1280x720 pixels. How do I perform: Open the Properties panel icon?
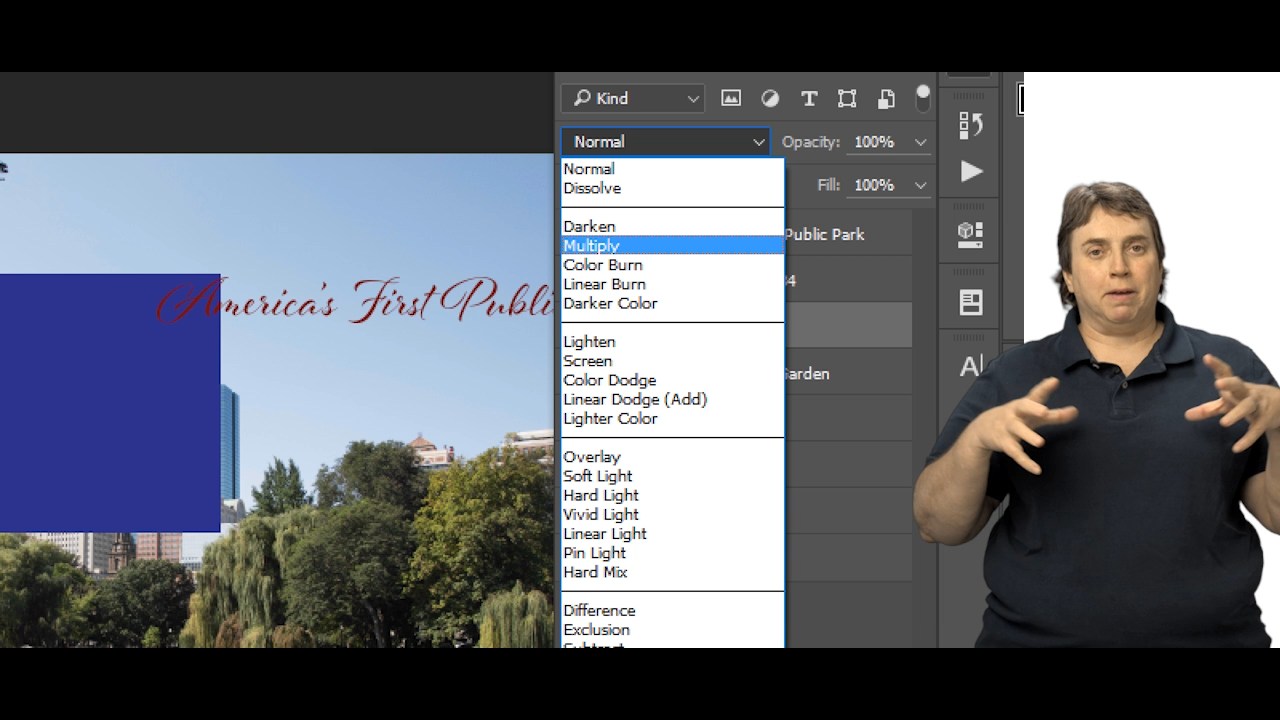click(971, 302)
